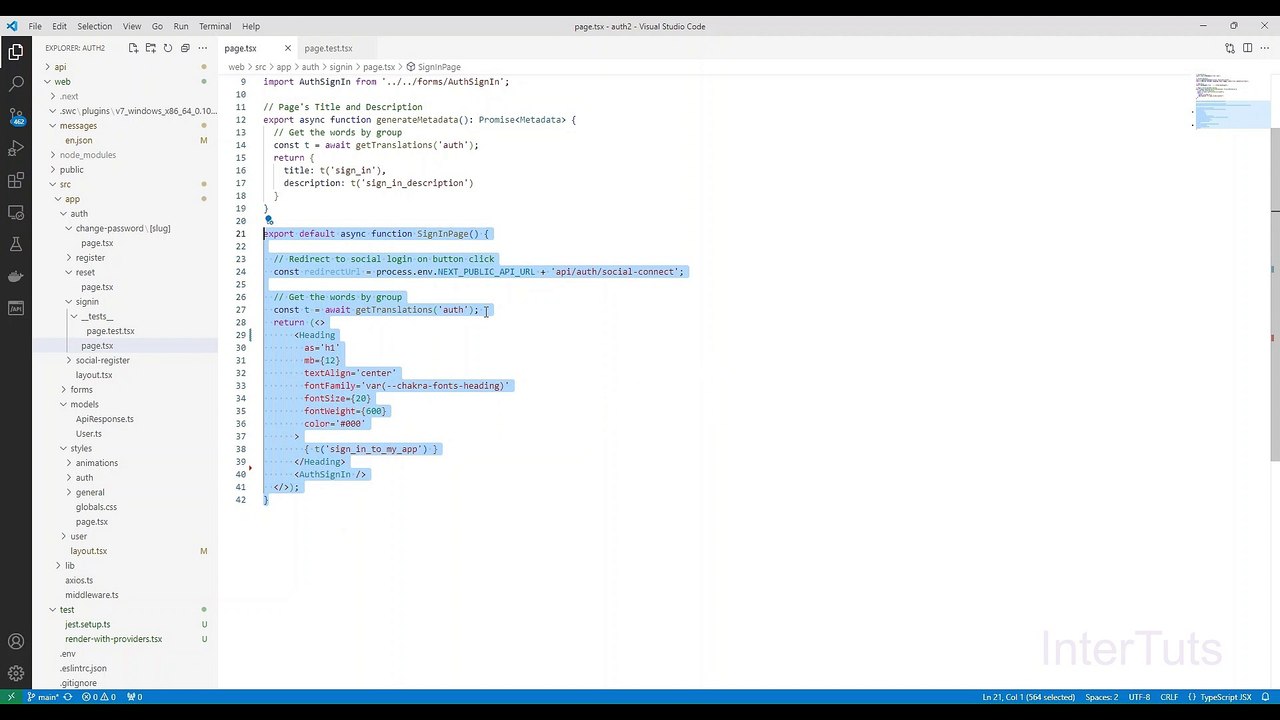Open remote window indicator in status bar

click(x=11, y=697)
